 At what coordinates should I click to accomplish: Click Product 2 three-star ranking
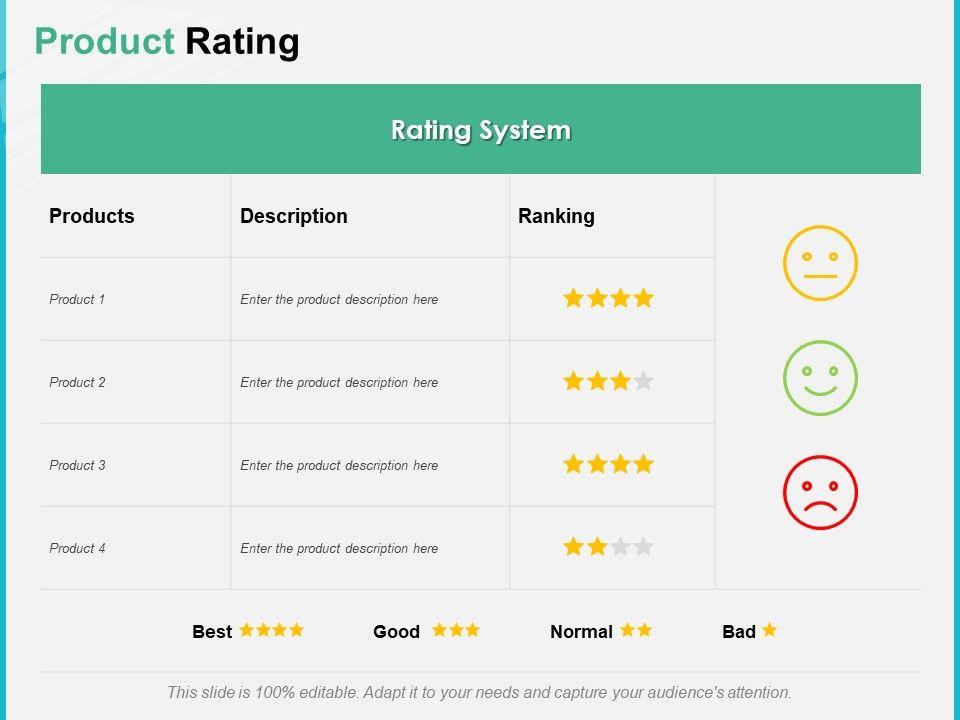pos(608,381)
